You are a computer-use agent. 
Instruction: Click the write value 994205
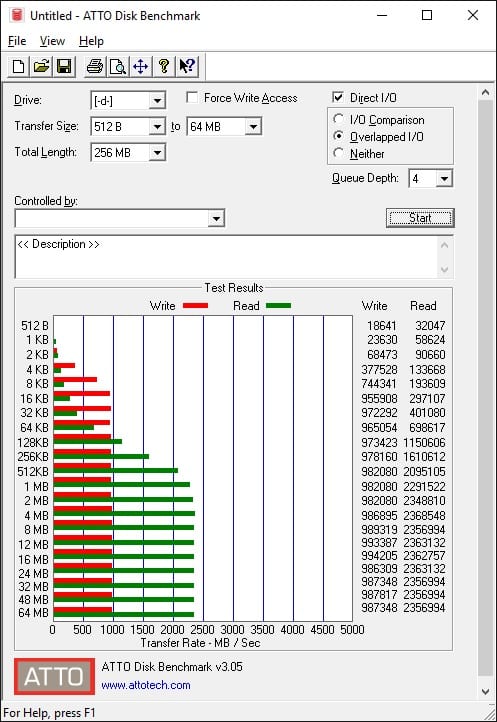point(379,555)
